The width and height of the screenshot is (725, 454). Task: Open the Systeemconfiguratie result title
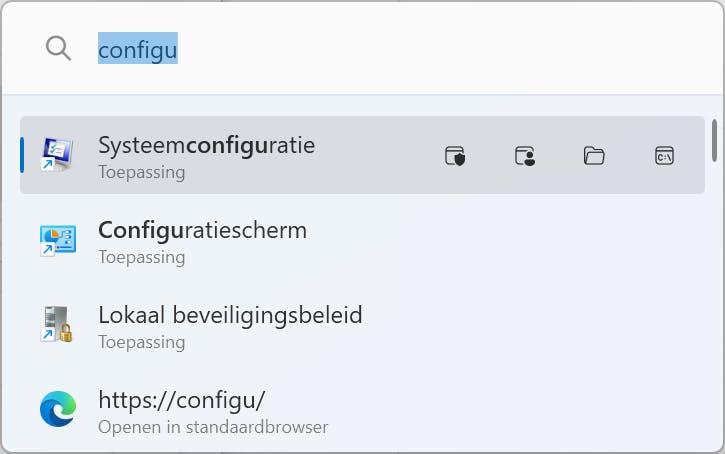[206, 145]
